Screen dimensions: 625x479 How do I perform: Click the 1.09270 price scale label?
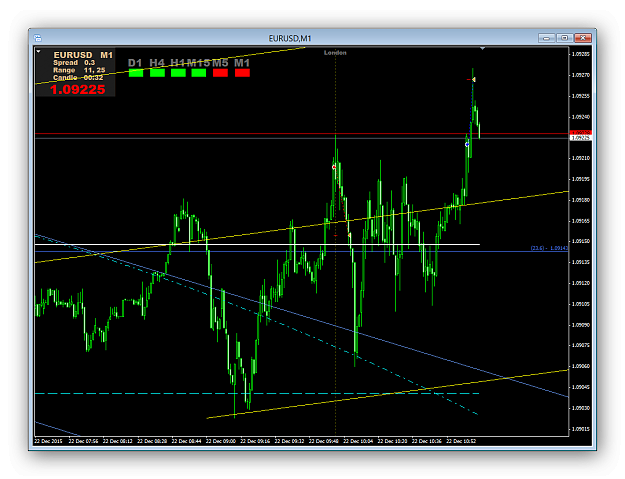[x=581, y=75]
